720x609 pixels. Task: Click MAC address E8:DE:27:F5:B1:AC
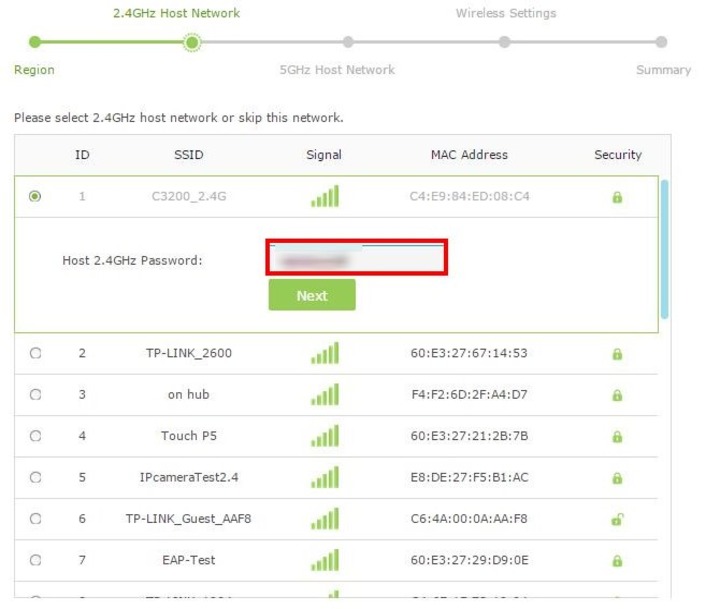click(469, 478)
